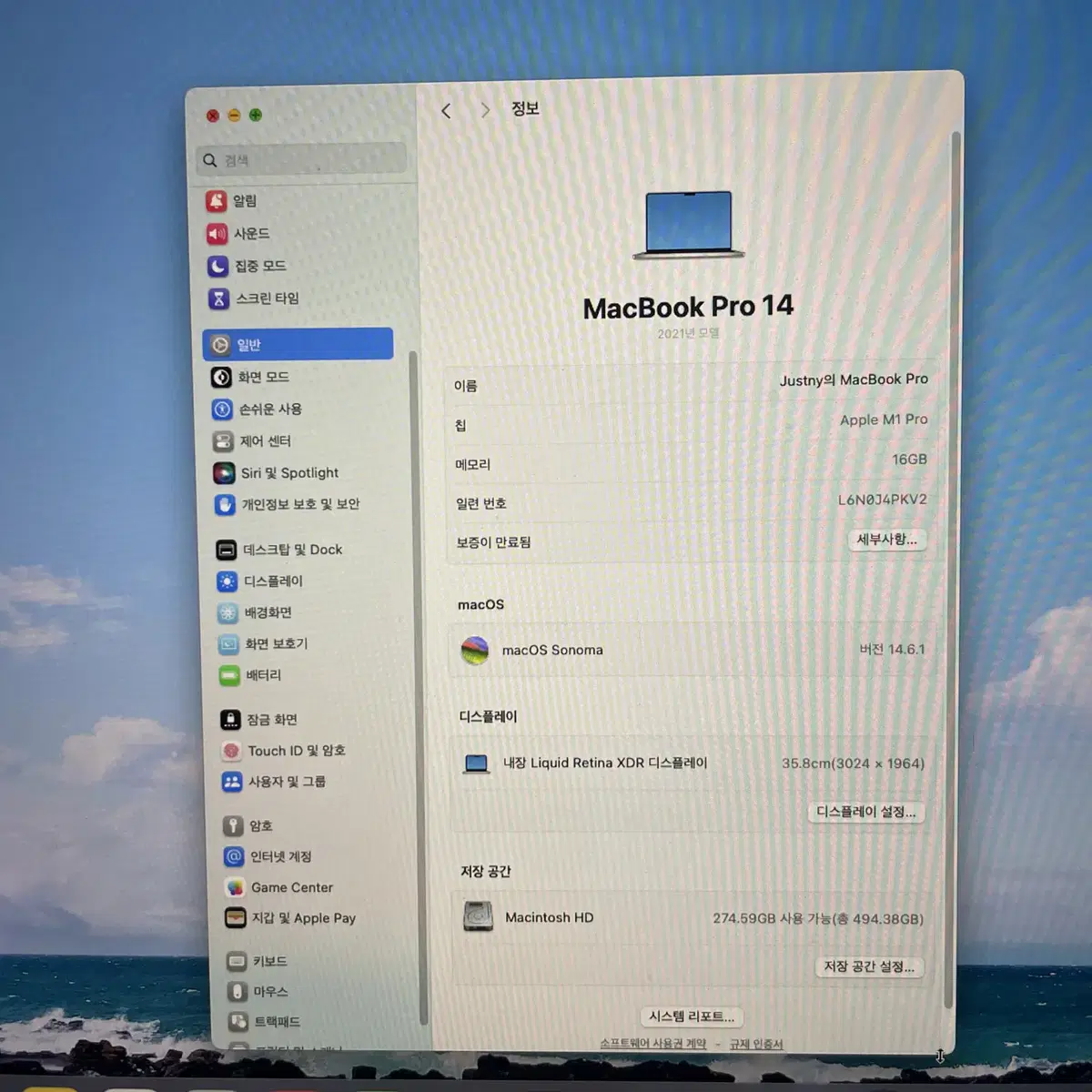Screen dimensions: 1092x1092
Task: Click the 메모리 row label
Action: pyautogui.click(x=472, y=464)
